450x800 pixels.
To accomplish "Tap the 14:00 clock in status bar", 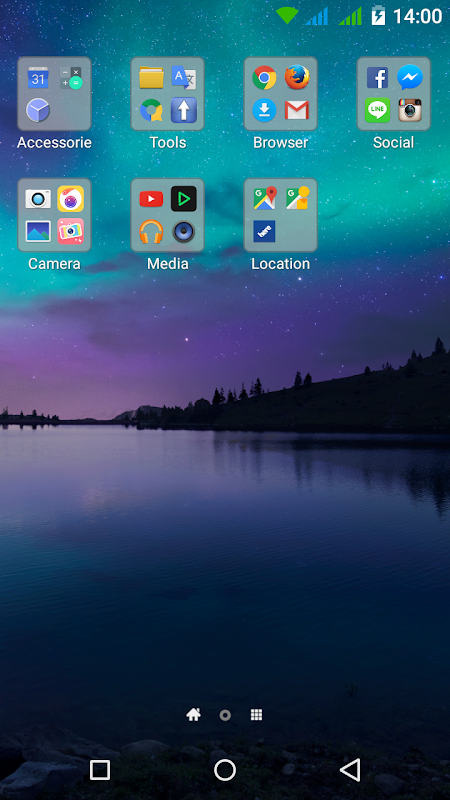I will point(417,16).
